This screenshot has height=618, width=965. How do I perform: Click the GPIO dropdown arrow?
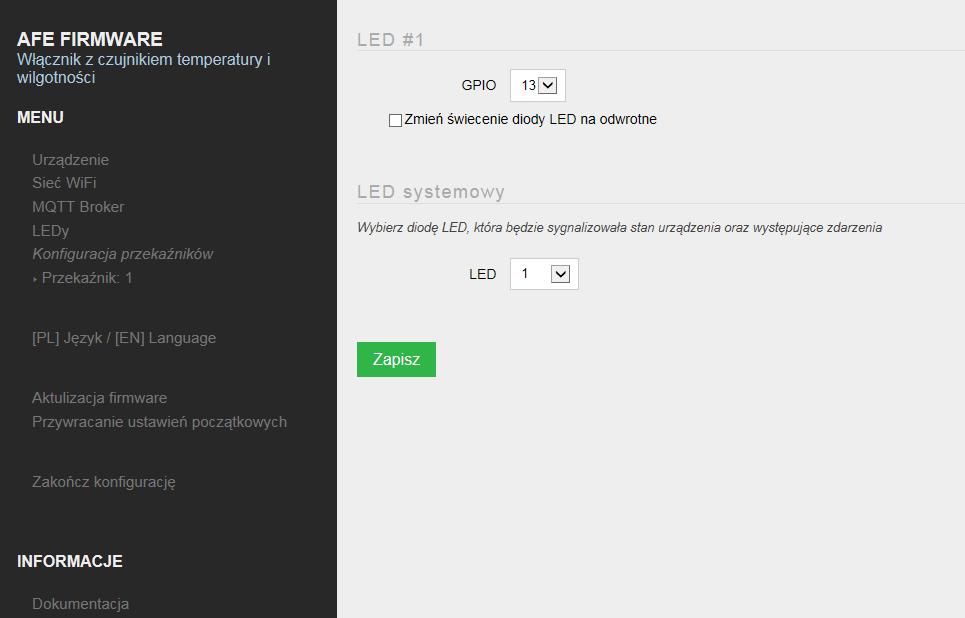coord(548,86)
